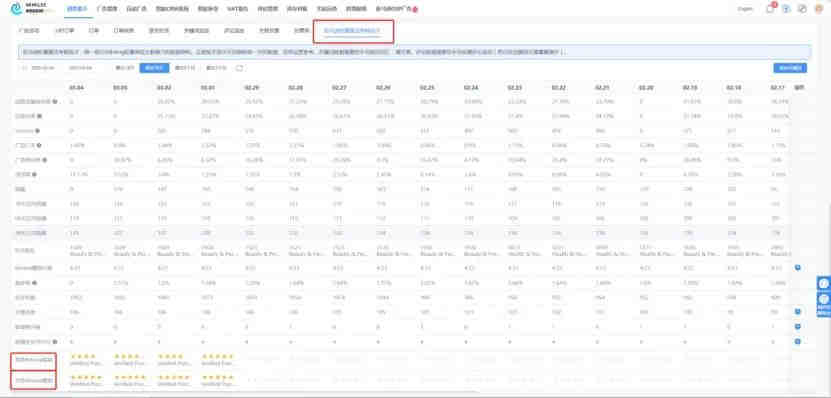
Task: Click blue round icon at Amazon rating row
Action: point(797,268)
